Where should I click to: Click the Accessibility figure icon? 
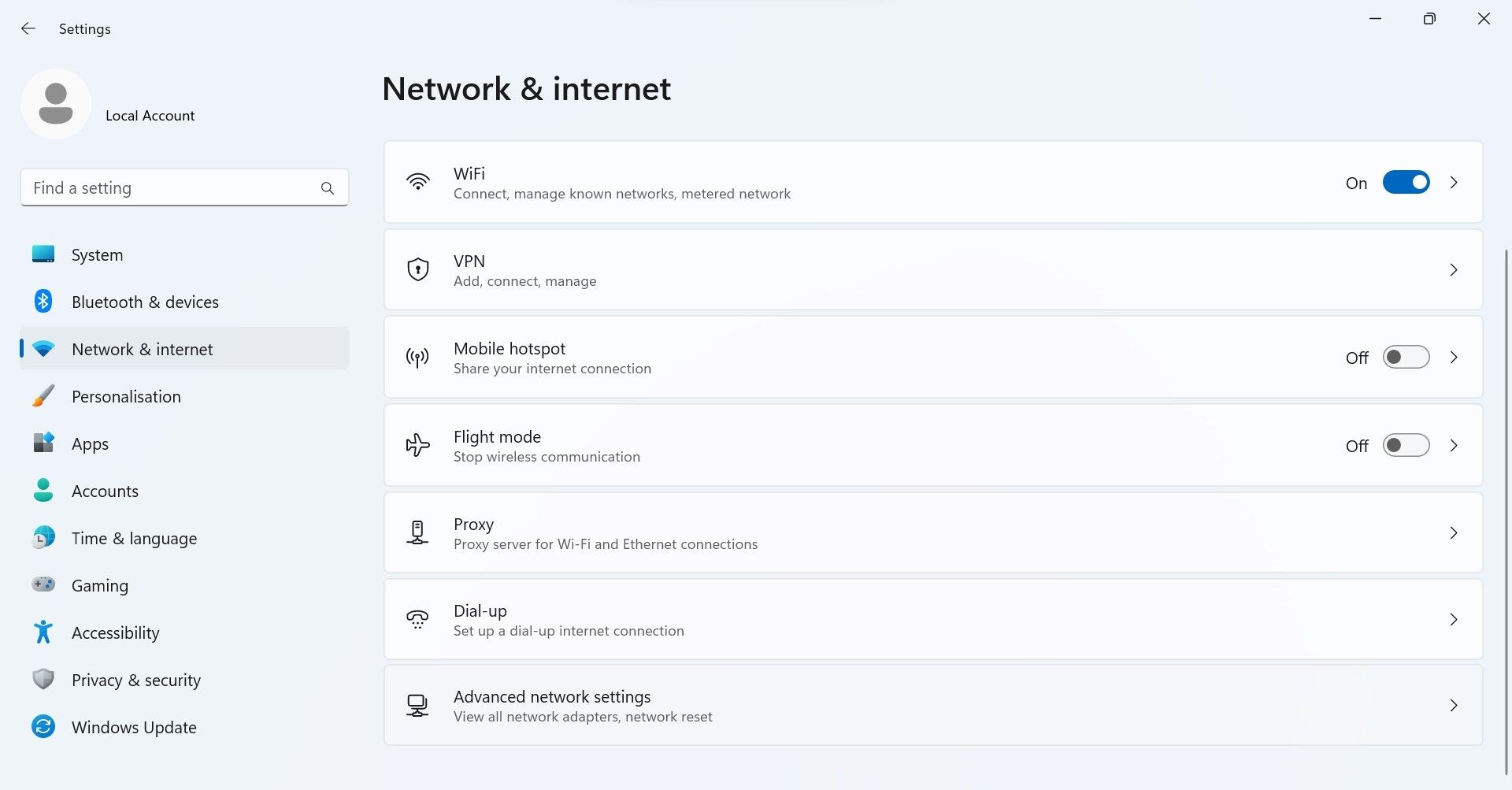point(43,632)
